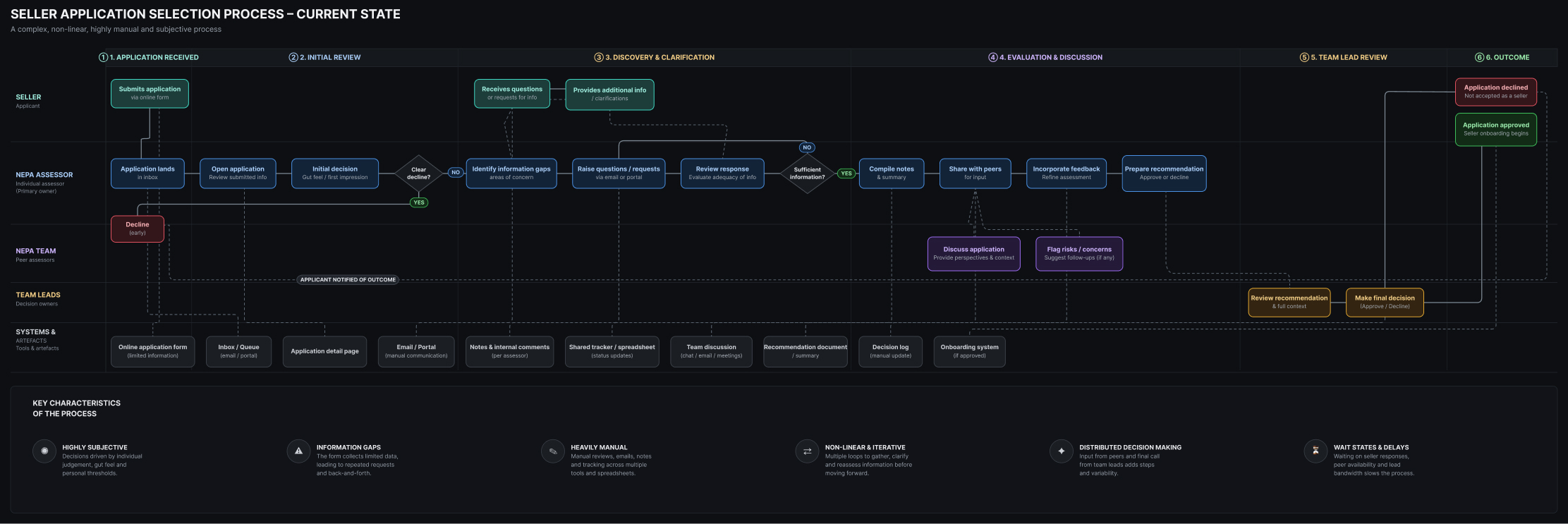The image size is (1568, 524).
Task: Click the circled 5 beside Team Lead Review
Action: pyautogui.click(x=1304, y=57)
